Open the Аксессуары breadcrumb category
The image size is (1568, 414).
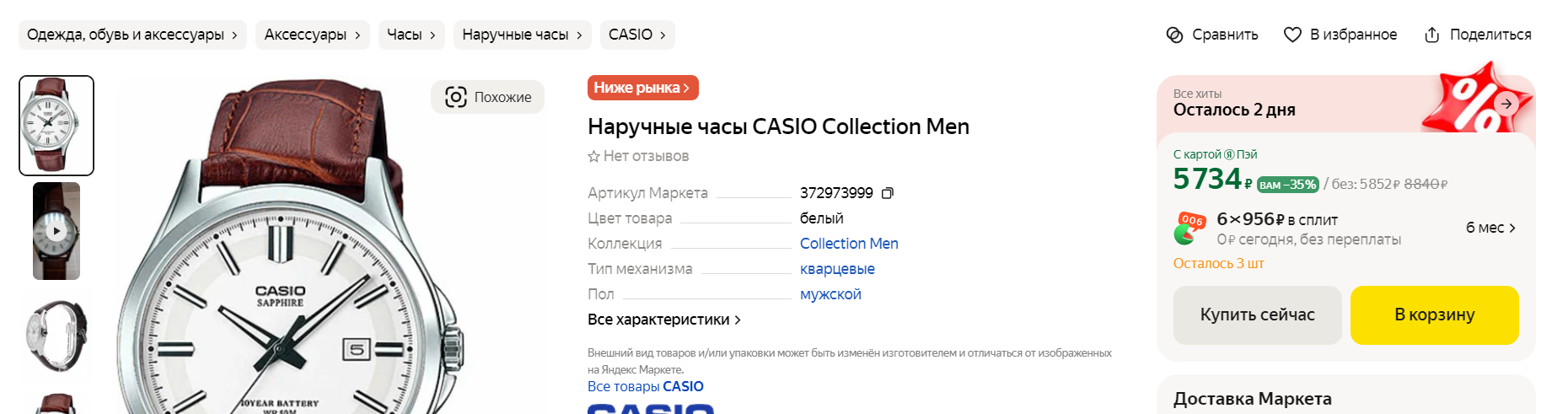pos(313,35)
